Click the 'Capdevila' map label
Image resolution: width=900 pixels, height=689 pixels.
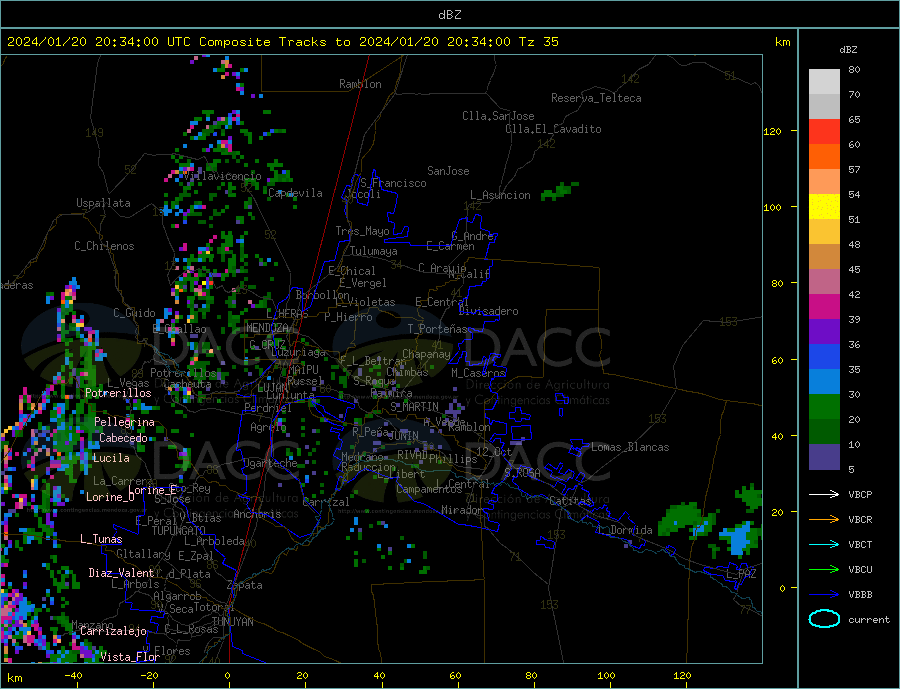[x=295, y=193]
